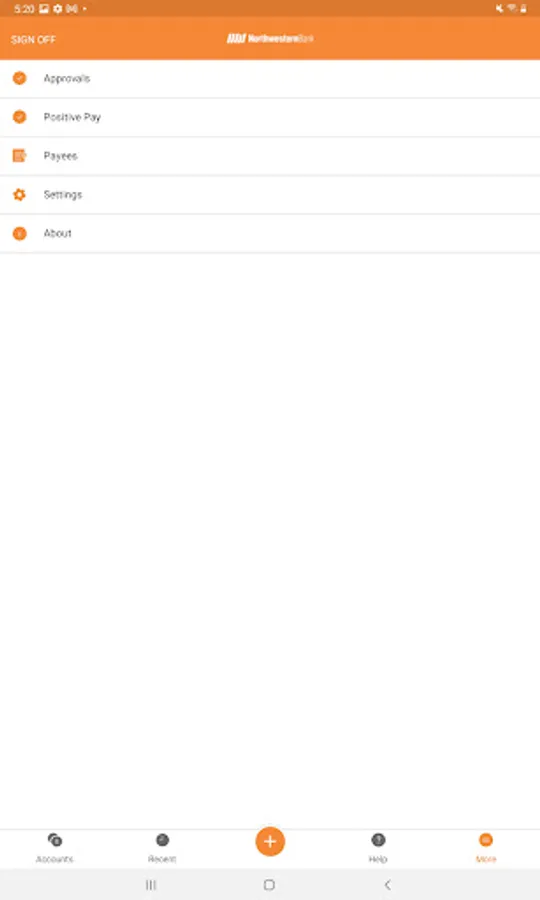This screenshot has width=540, height=900.
Task: Open the Positive Pay menu entry
Action: click(x=270, y=118)
